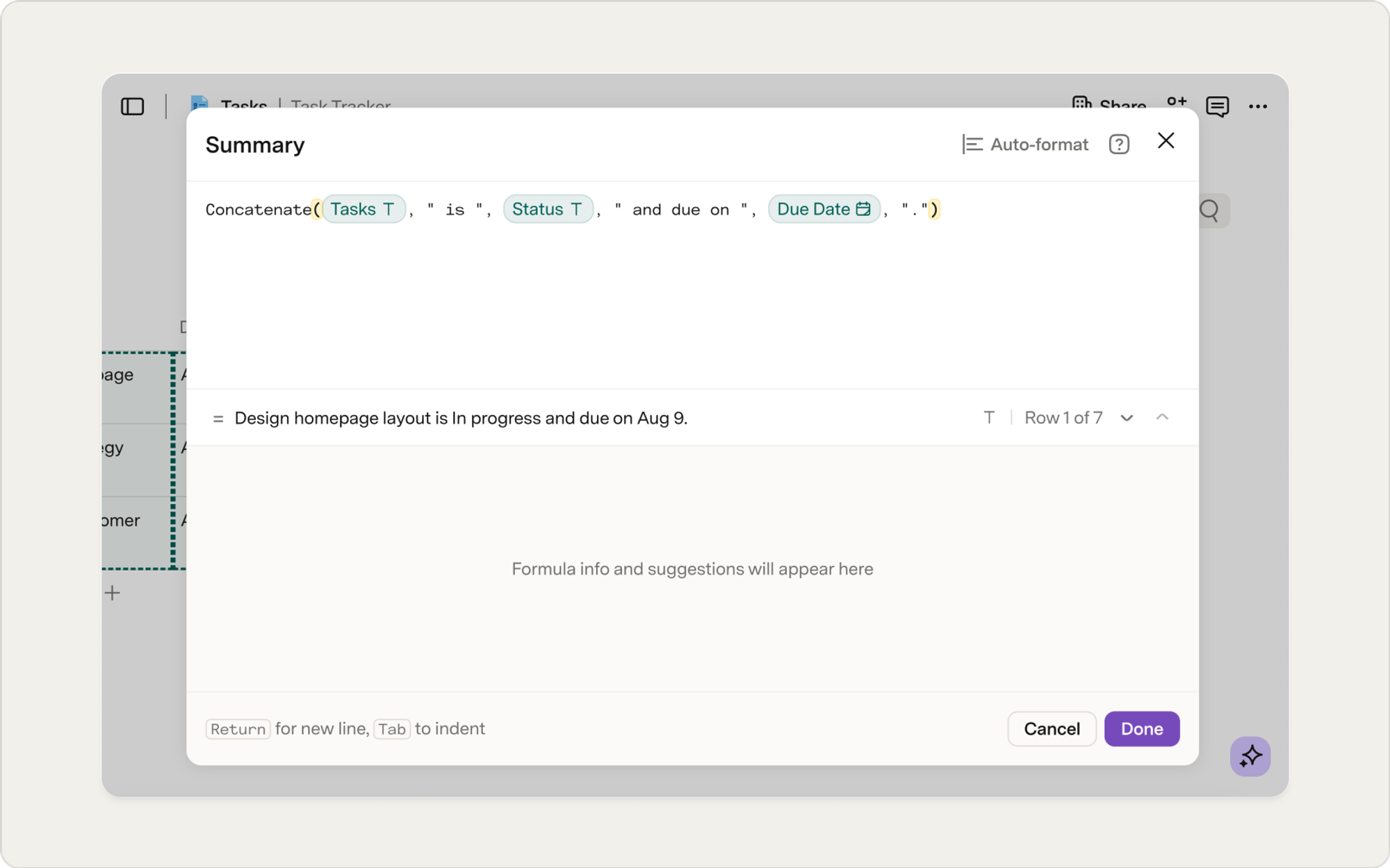Open the formula help question mark
Image resolution: width=1390 pixels, height=868 pixels.
(1119, 145)
